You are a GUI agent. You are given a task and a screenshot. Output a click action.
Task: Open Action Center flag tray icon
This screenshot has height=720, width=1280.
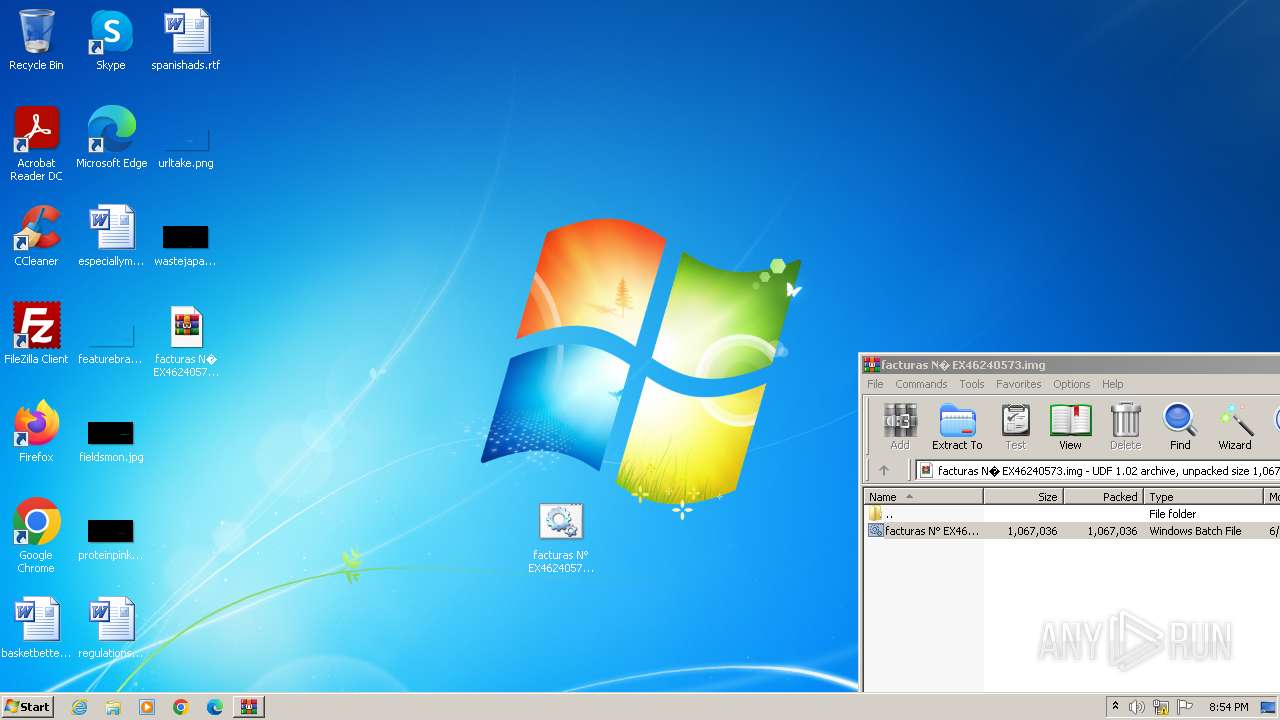[1185, 707]
